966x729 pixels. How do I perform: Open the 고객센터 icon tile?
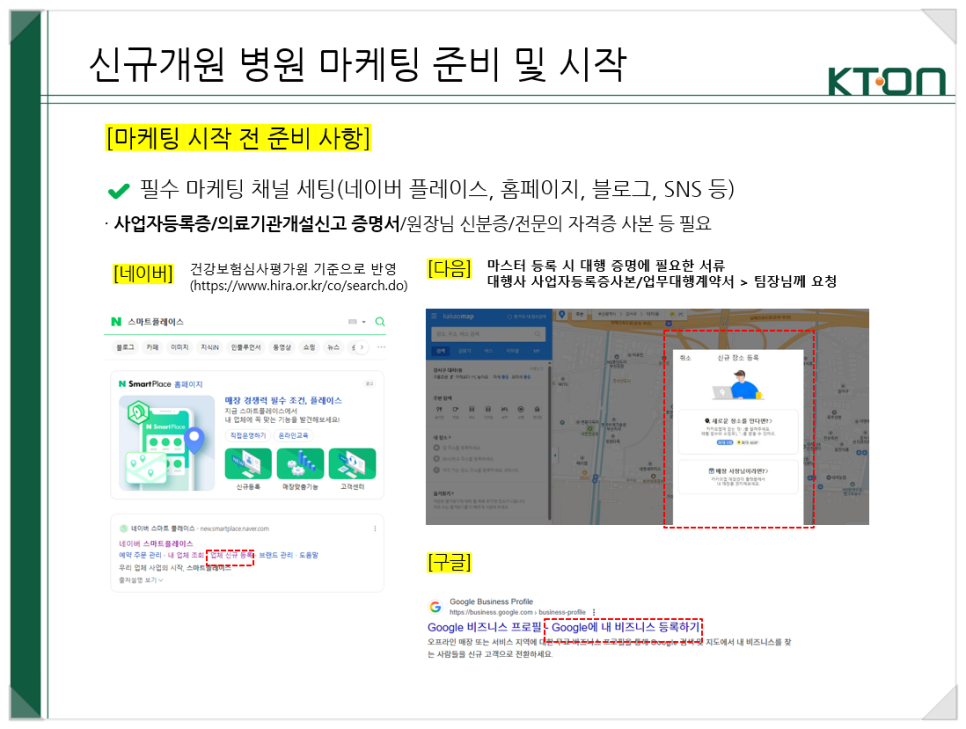coord(352,463)
